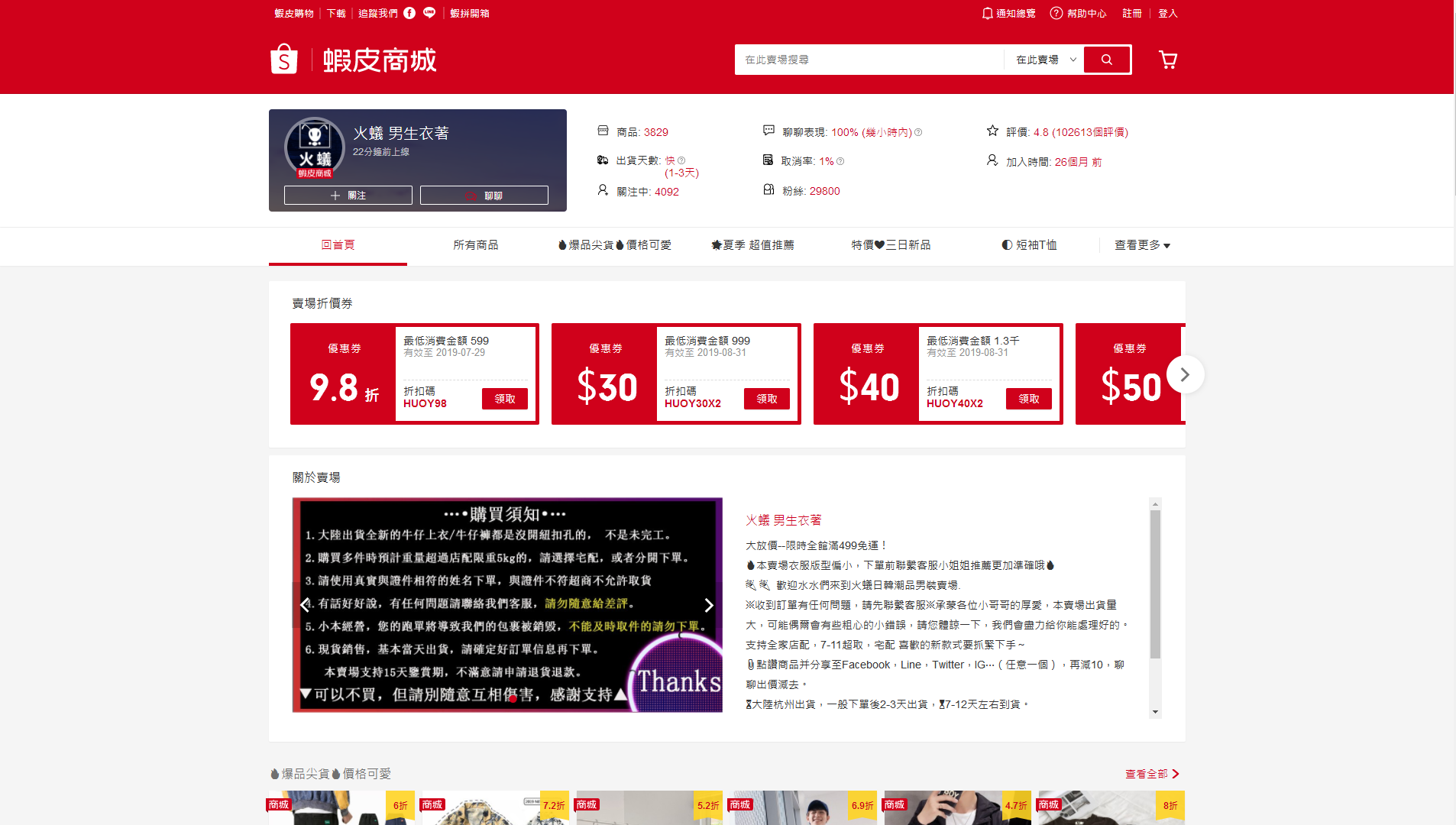Click the notification bell icon
Image resolution: width=1456 pixels, height=825 pixels.
point(988,13)
